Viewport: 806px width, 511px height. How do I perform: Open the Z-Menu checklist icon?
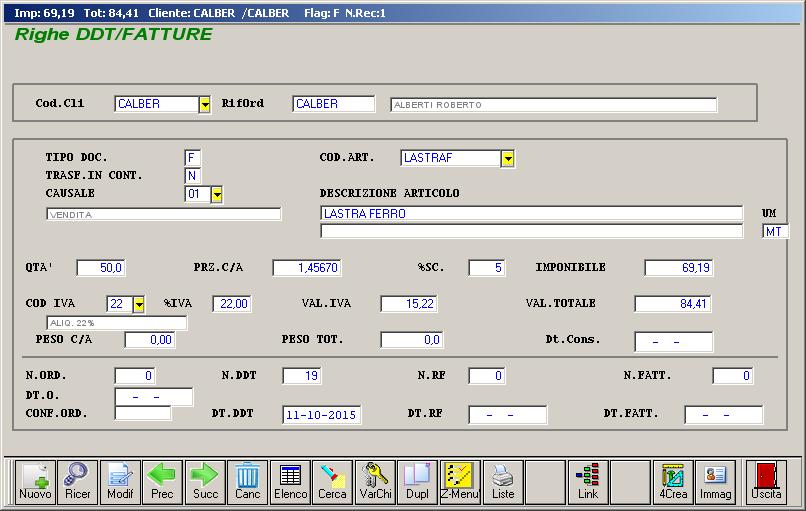pyautogui.click(x=460, y=482)
